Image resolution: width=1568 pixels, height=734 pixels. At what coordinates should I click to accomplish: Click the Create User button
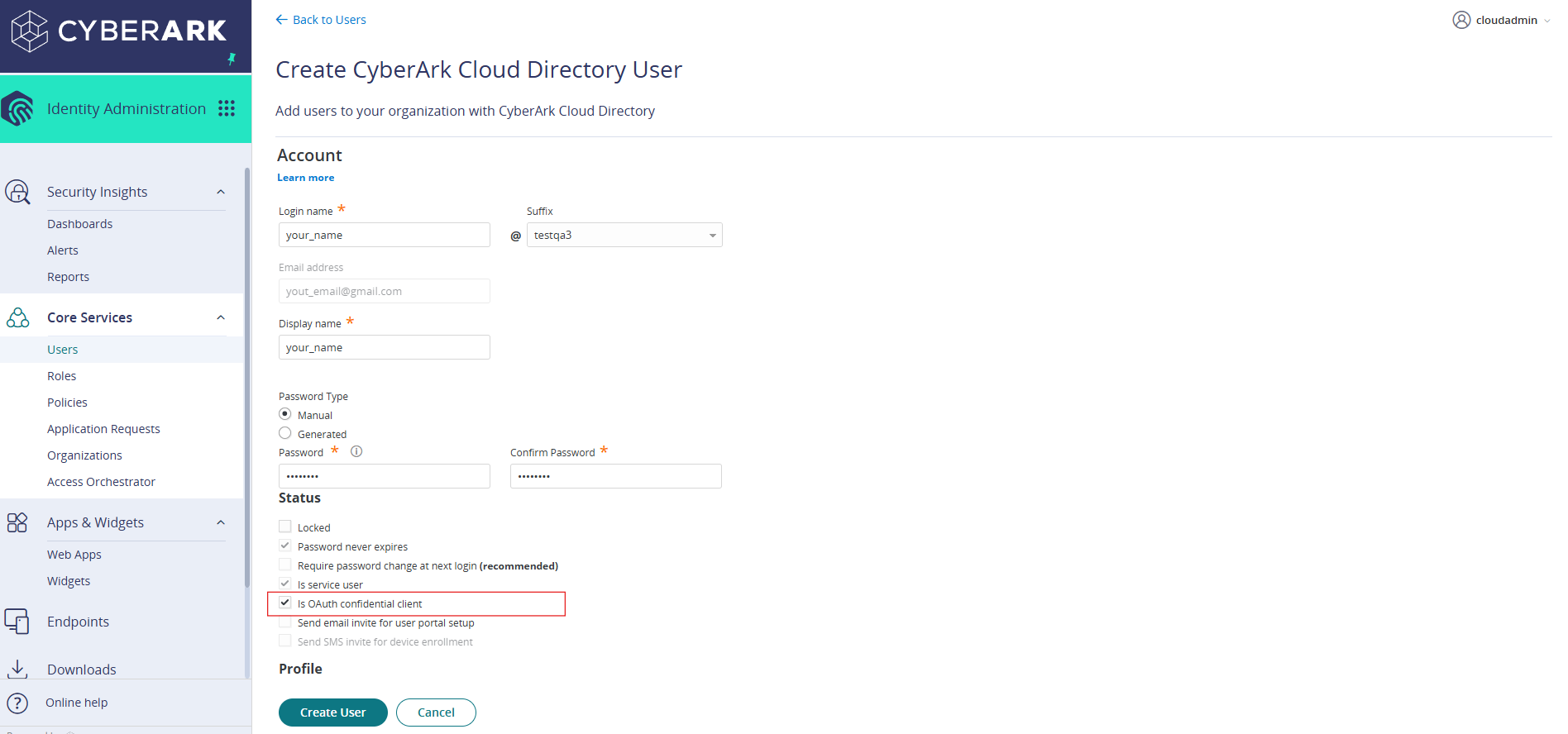pos(332,713)
